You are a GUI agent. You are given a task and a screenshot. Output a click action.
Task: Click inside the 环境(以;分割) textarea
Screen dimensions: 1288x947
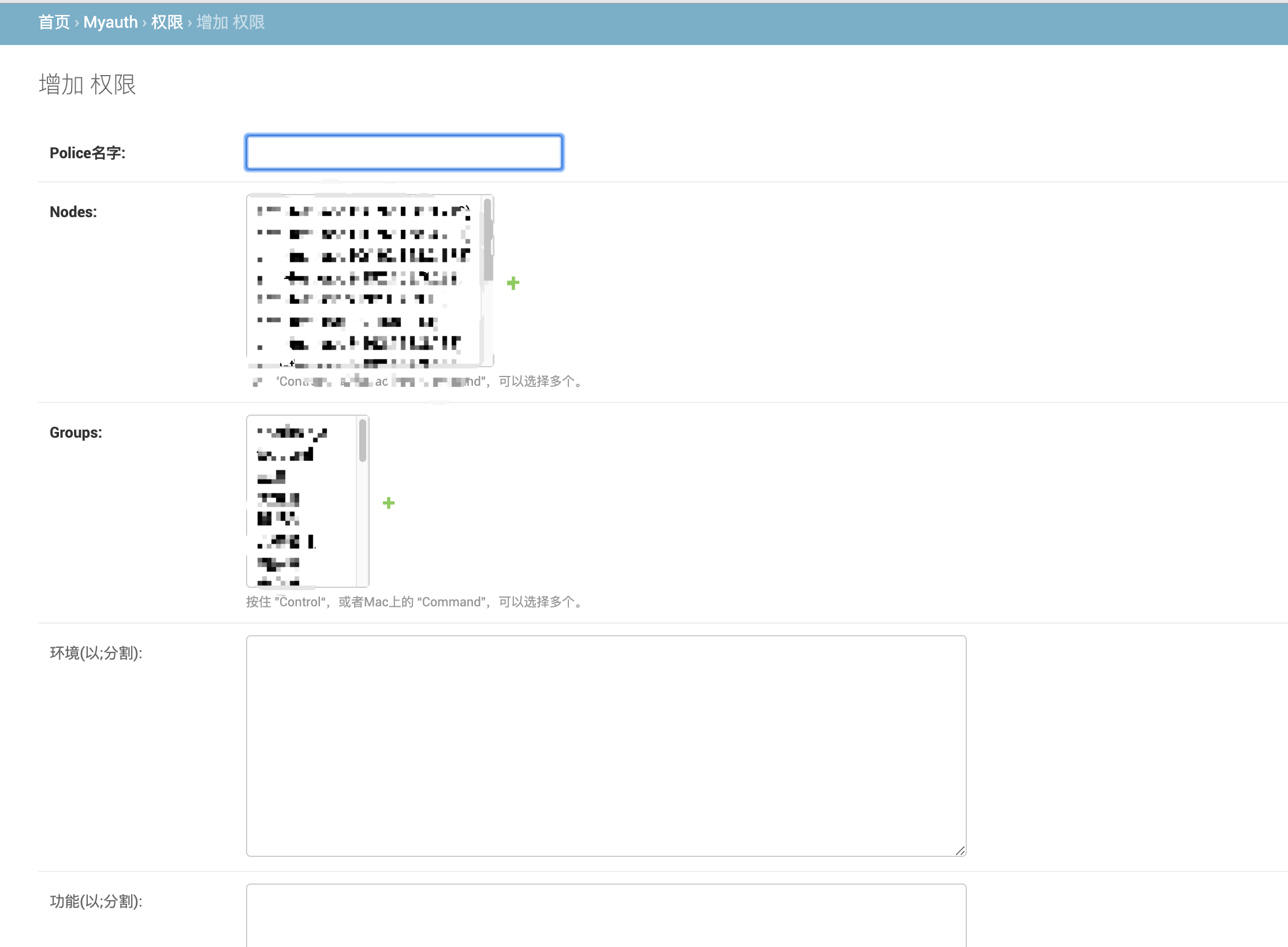pos(606,745)
